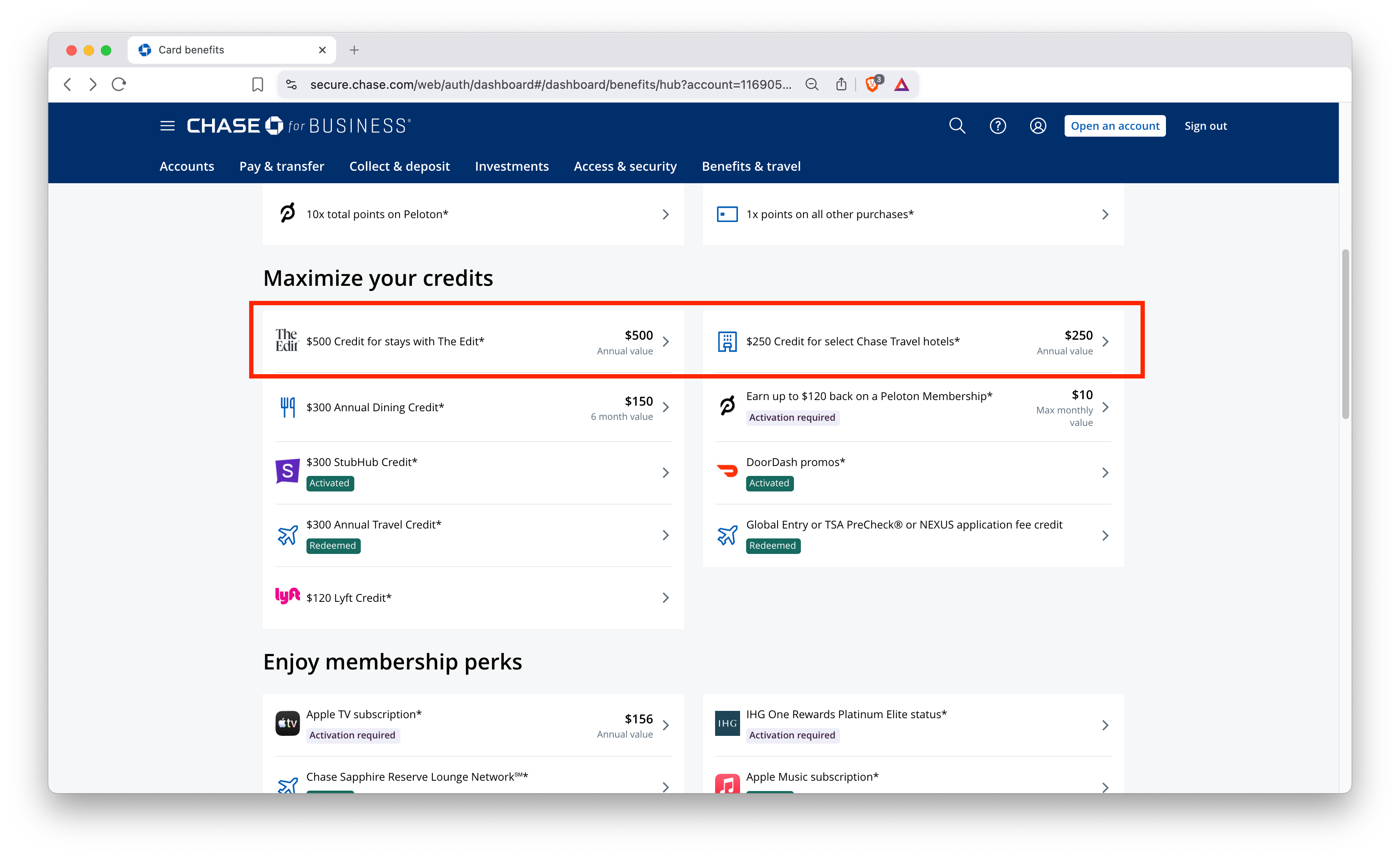
Task: Open the $300 Annual Travel Credit benefit
Action: (x=473, y=535)
